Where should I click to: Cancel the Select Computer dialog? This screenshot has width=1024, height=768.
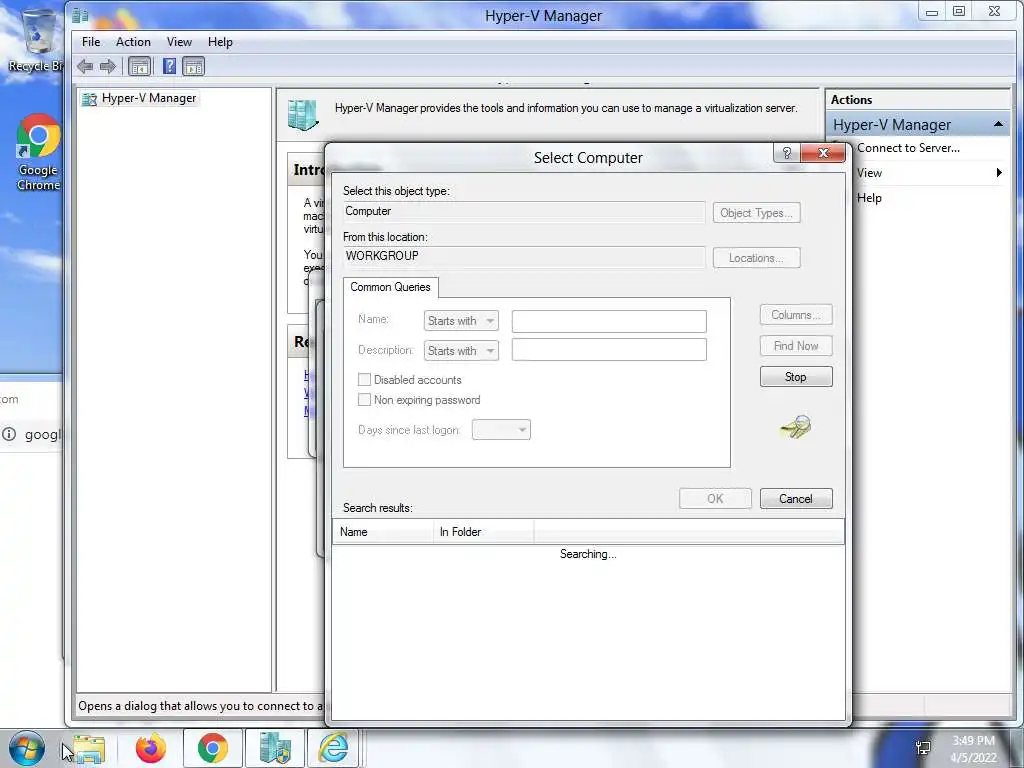click(796, 498)
